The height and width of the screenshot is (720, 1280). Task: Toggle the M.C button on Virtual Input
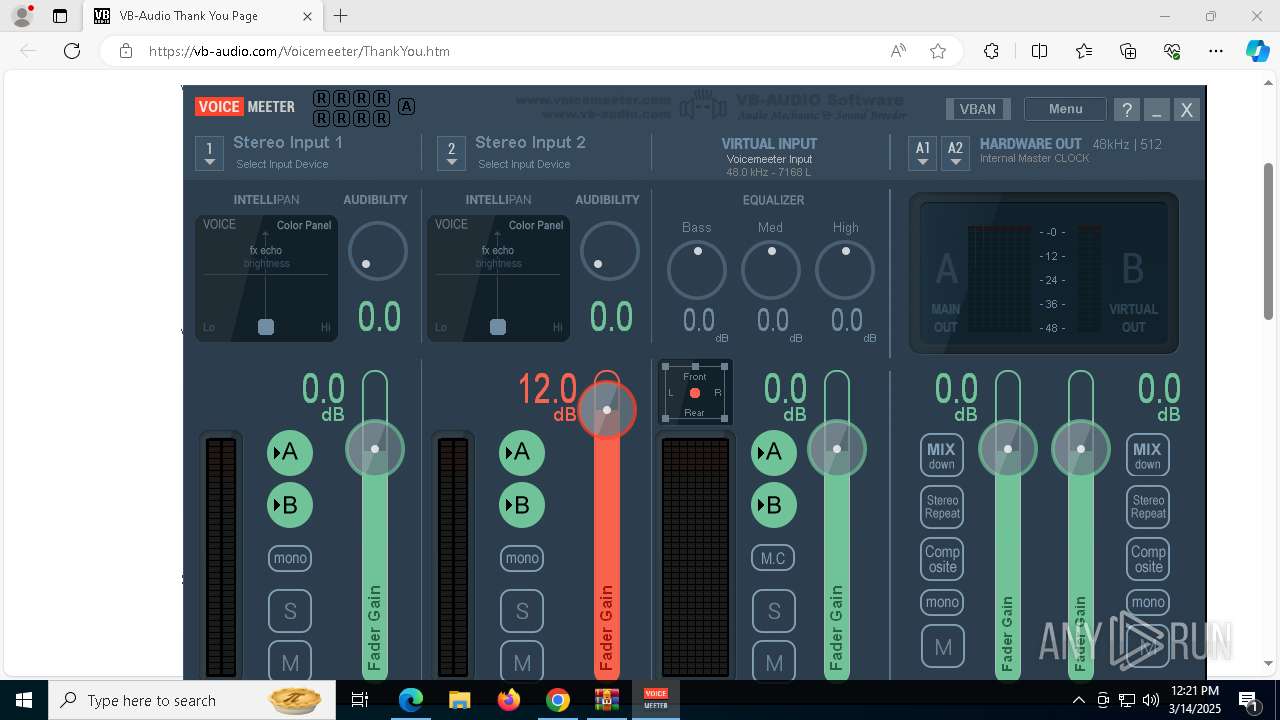click(x=773, y=558)
